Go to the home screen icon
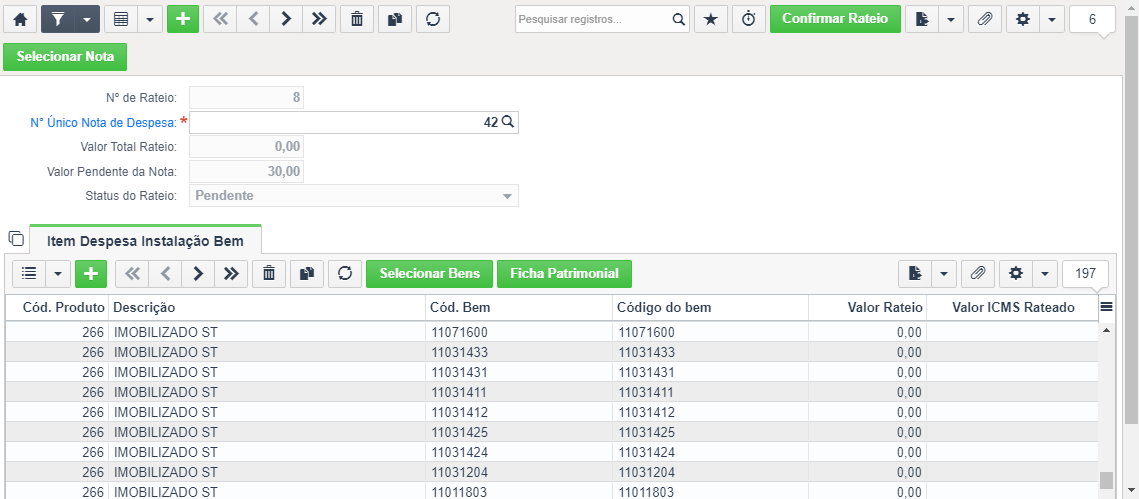Screen dimensions: 1139x499 tap(20, 19)
